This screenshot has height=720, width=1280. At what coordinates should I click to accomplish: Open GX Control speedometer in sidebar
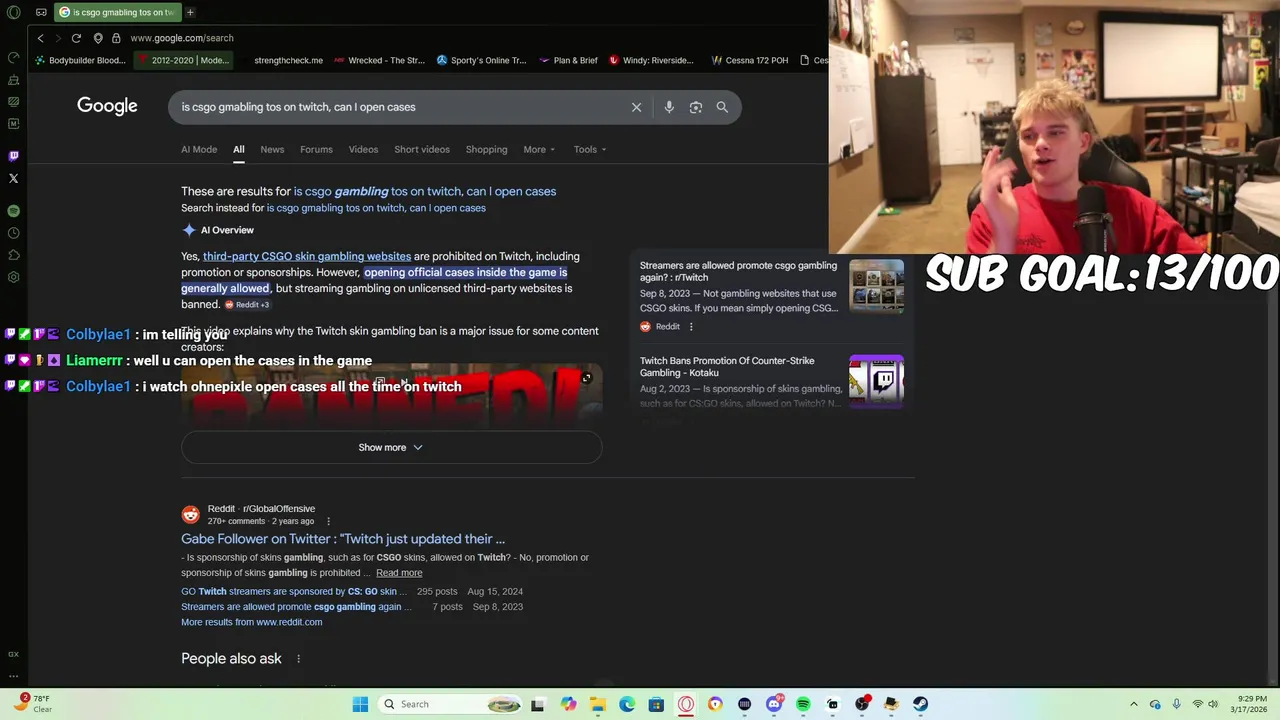(x=13, y=57)
